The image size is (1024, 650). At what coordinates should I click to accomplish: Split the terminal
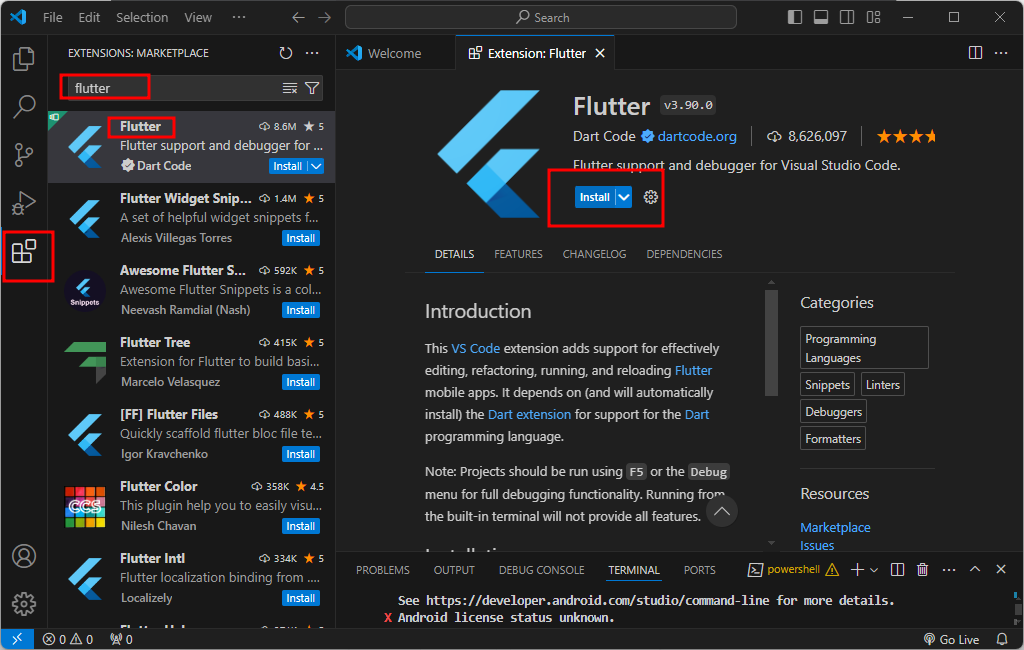897,570
